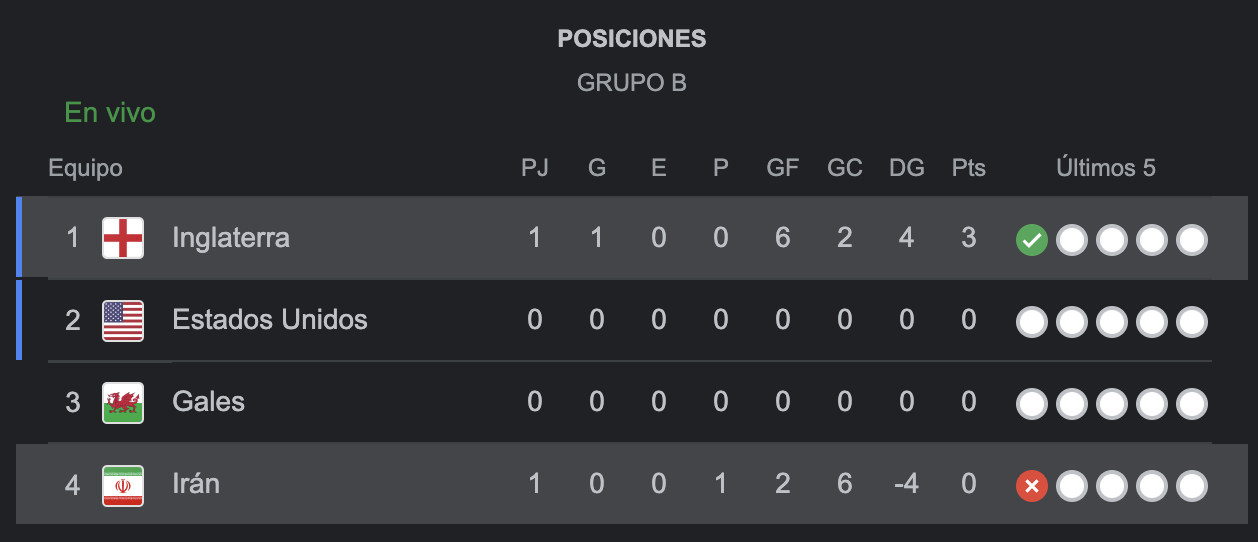Click the Pts column header
This screenshot has width=1258, height=542.
pos(968,168)
